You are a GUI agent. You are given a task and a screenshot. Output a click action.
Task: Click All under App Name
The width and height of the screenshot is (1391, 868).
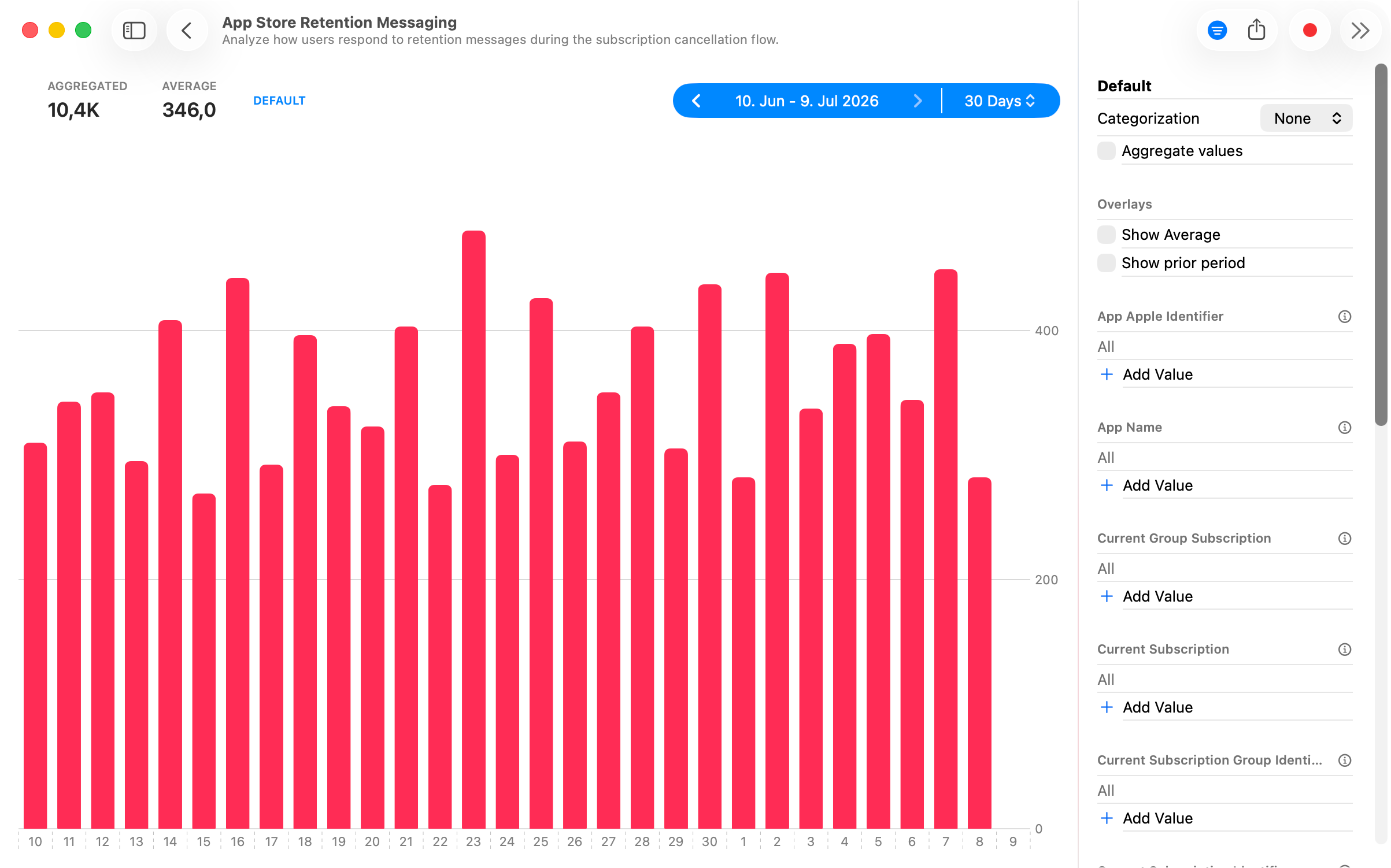click(1106, 458)
